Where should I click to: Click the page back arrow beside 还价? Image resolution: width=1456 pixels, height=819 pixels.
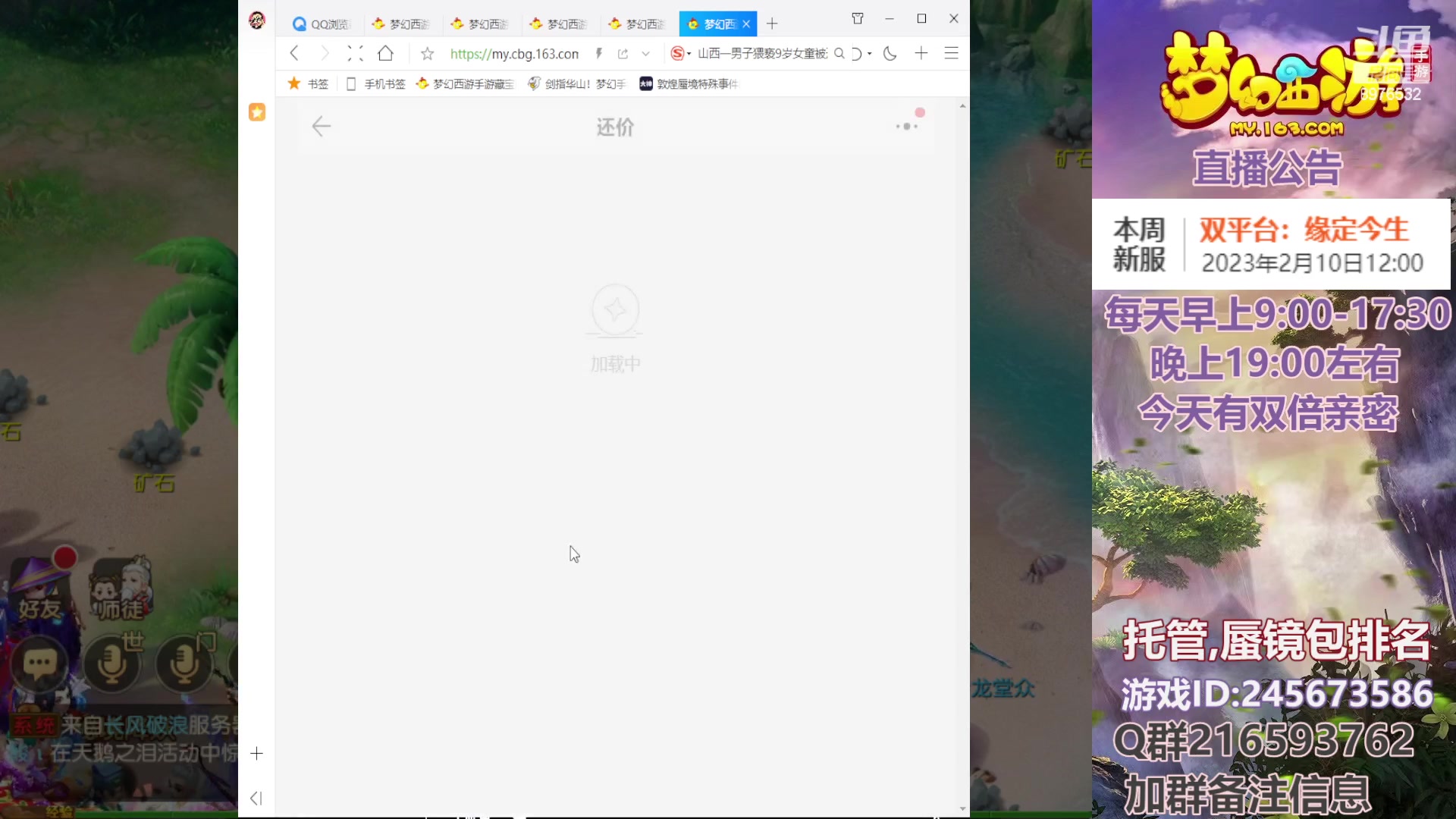[x=322, y=126]
